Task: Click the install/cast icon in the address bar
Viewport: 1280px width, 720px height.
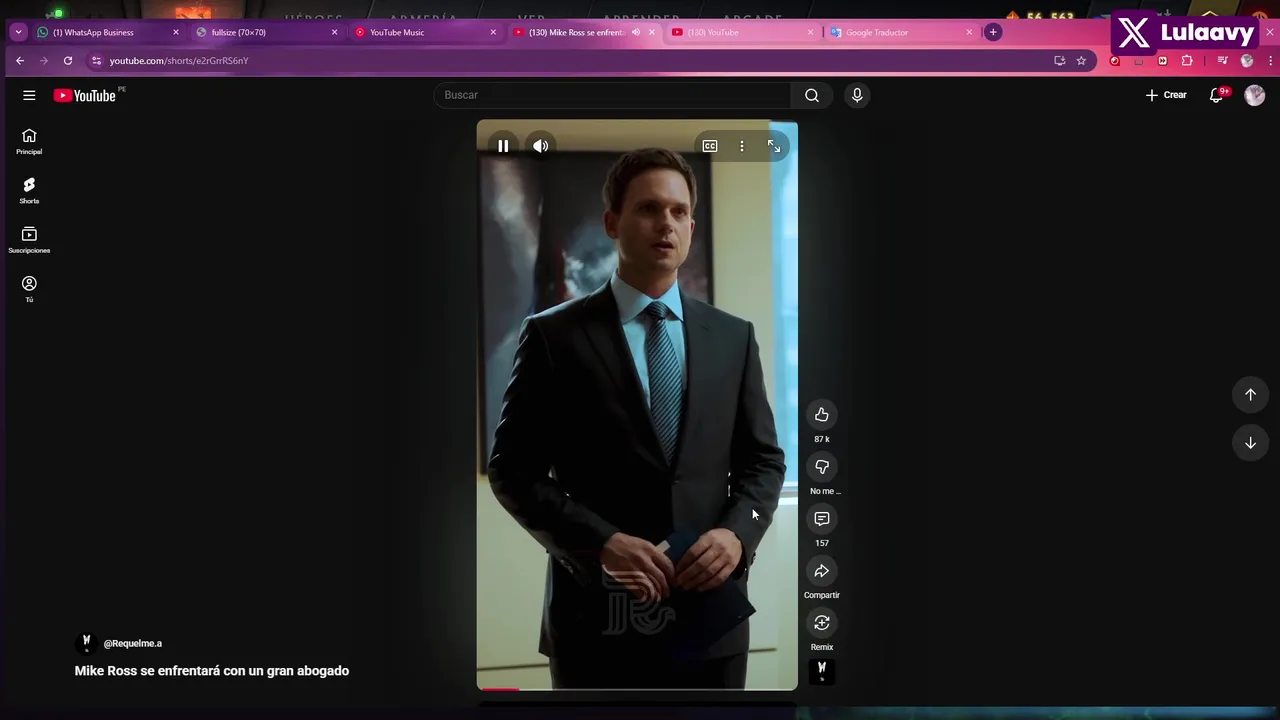Action: point(1060,61)
